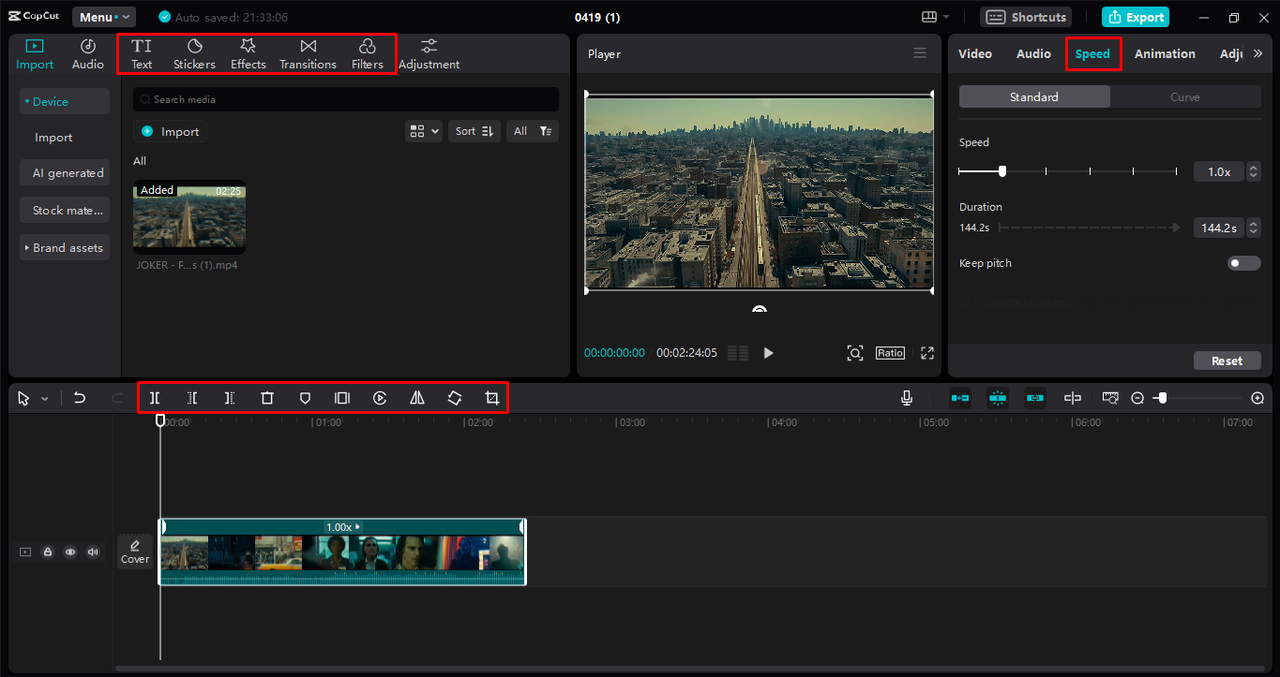Switch to the Animation tab

pyautogui.click(x=1165, y=54)
